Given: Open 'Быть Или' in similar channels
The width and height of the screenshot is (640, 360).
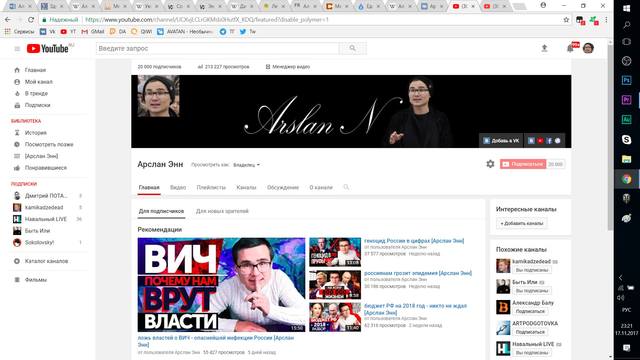Looking at the screenshot, I should pos(524,282).
